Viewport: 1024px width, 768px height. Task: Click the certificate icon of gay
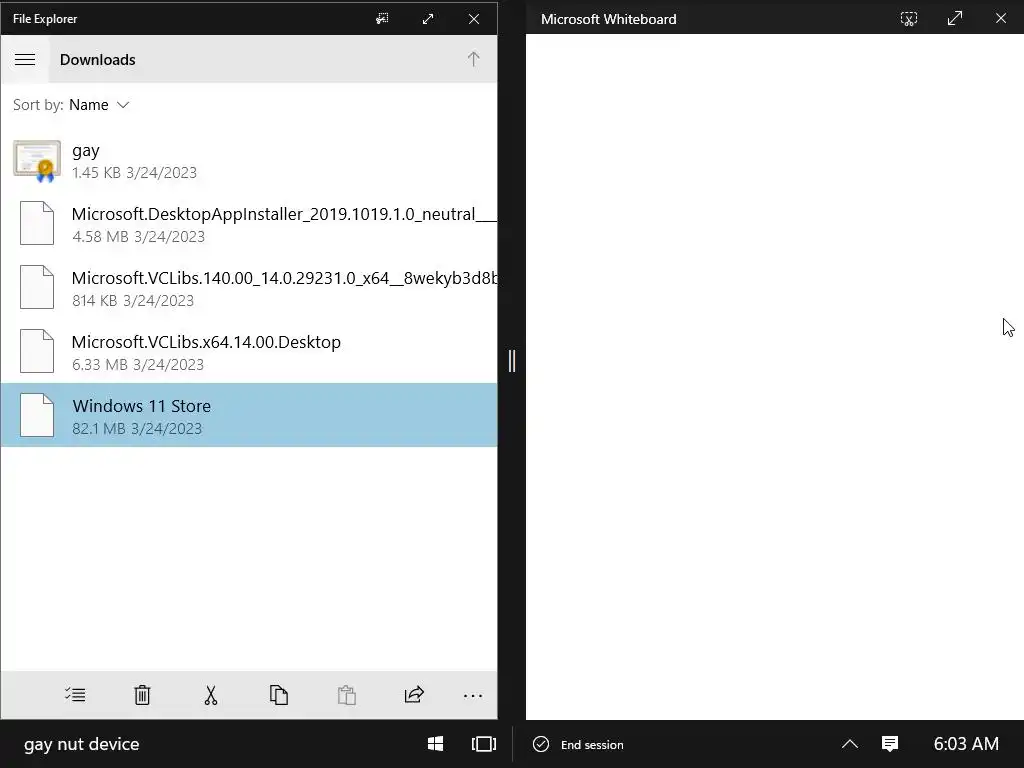click(x=37, y=161)
